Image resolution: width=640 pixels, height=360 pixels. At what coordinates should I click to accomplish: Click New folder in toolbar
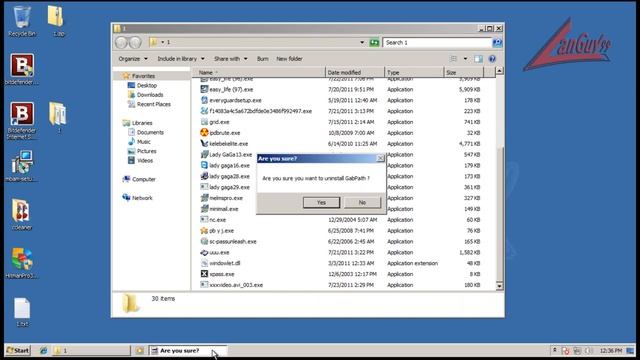289,59
